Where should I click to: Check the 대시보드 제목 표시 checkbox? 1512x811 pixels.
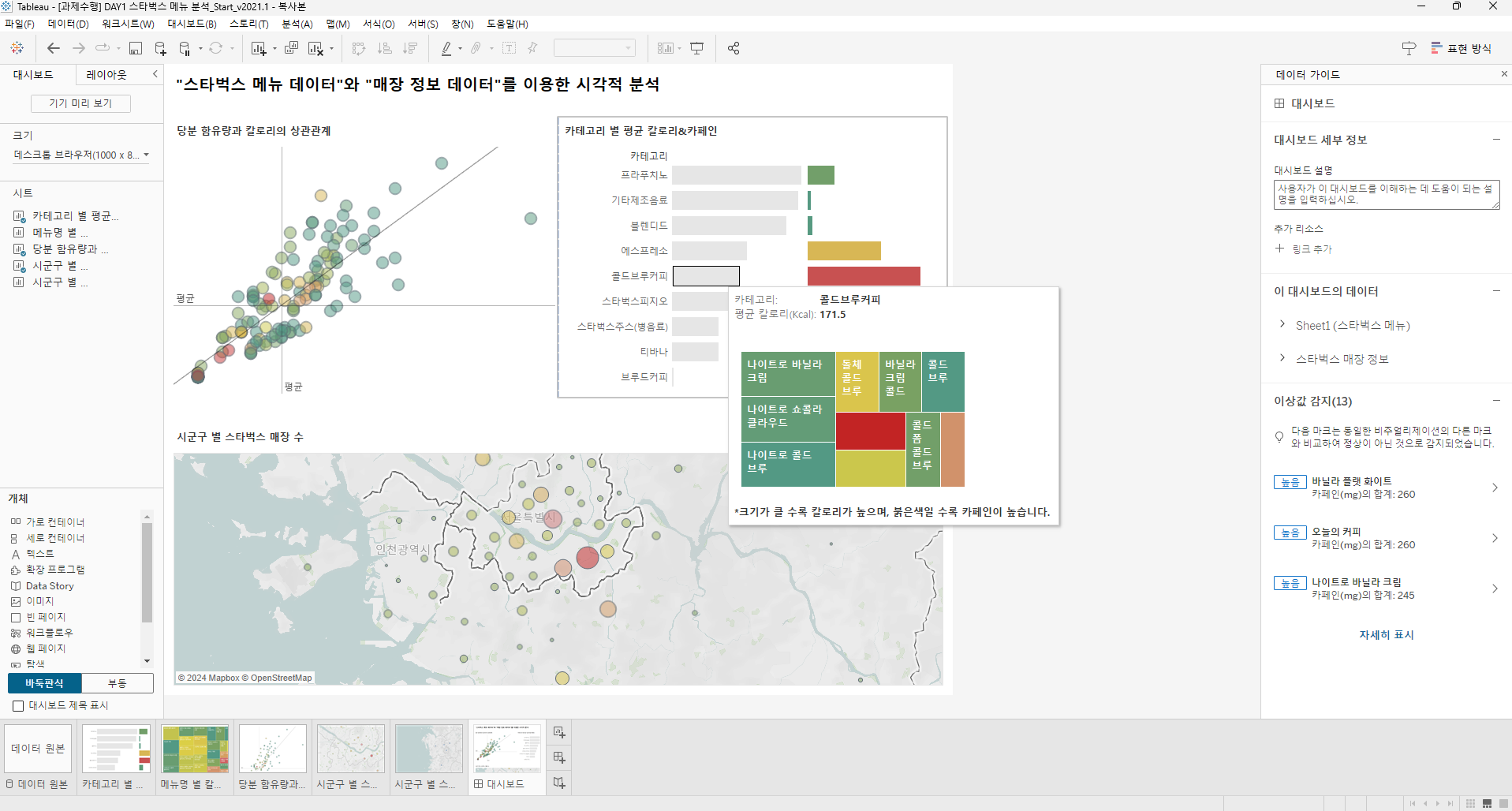[x=18, y=705]
